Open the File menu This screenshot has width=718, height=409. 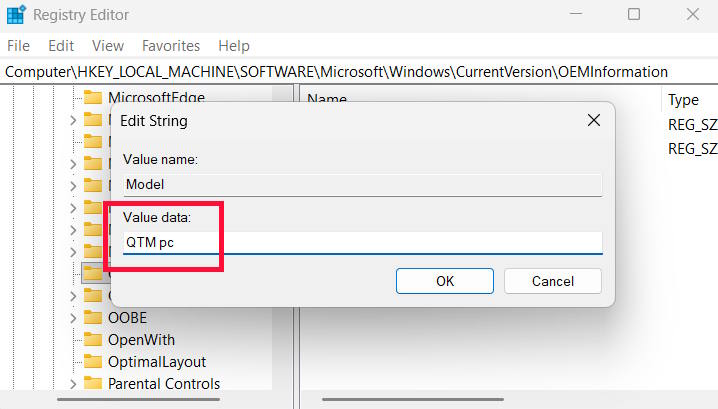point(19,46)
